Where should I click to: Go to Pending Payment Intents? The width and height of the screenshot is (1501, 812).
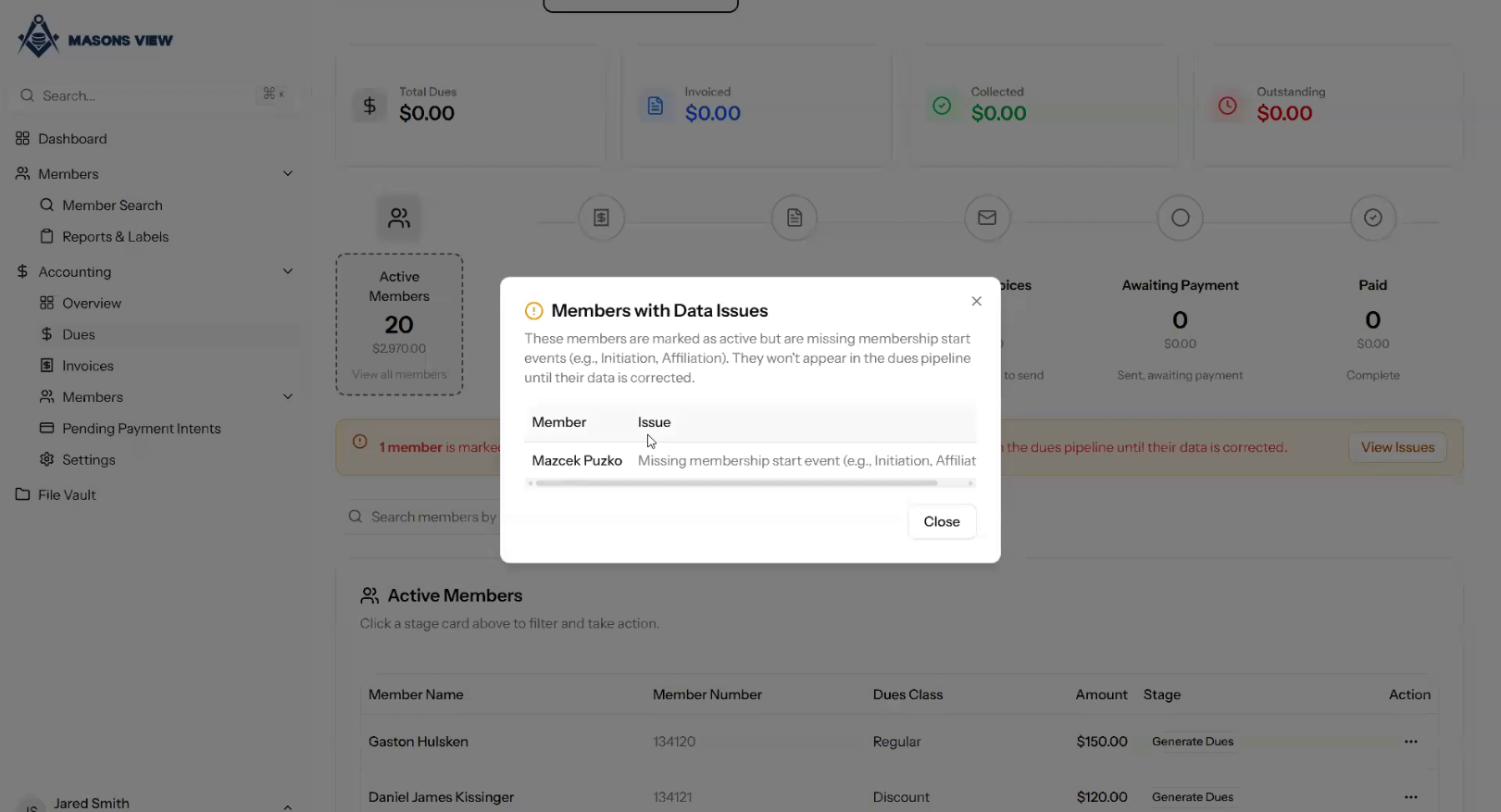[141, 429]
